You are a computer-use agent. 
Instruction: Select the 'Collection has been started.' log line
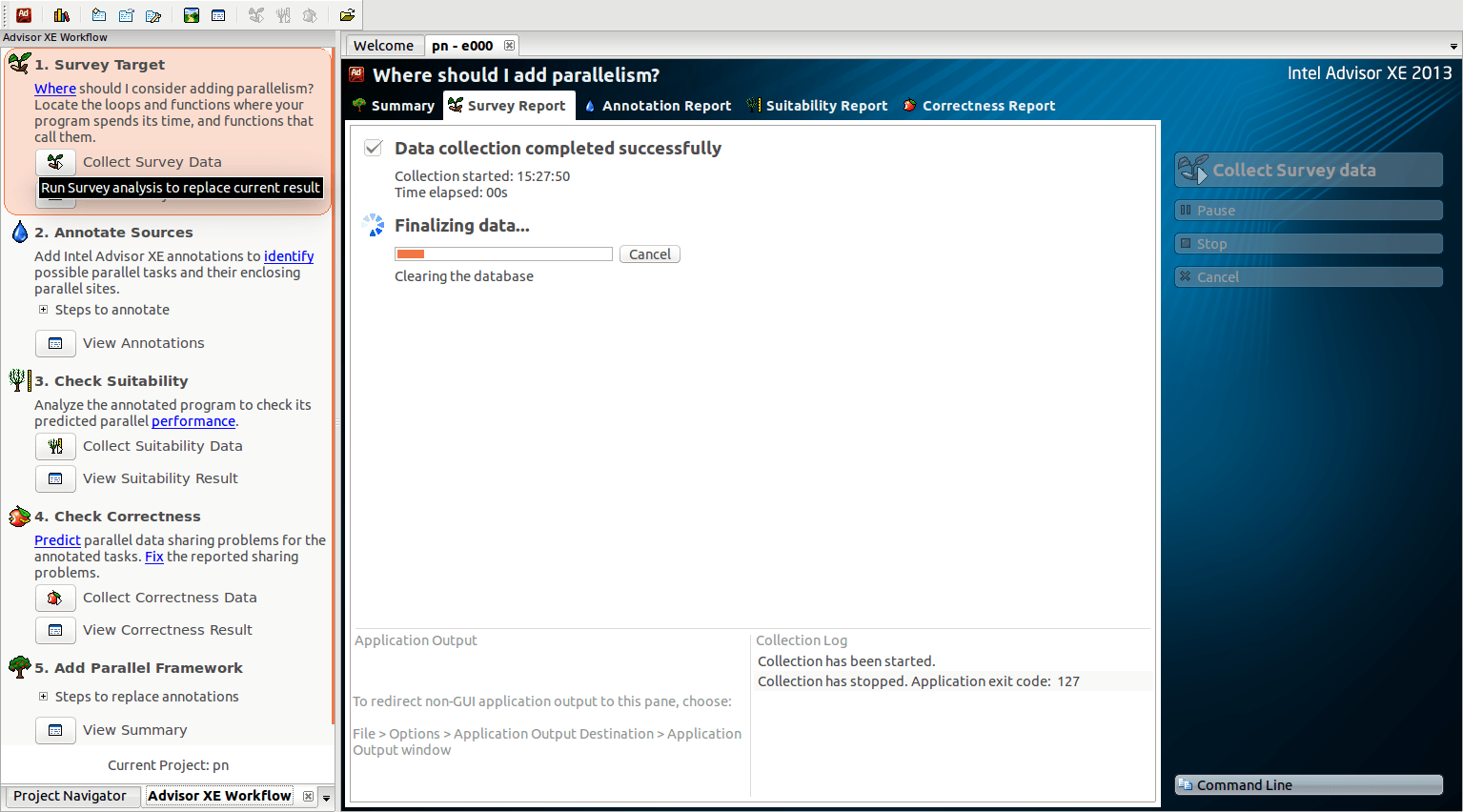coord(953,661)
